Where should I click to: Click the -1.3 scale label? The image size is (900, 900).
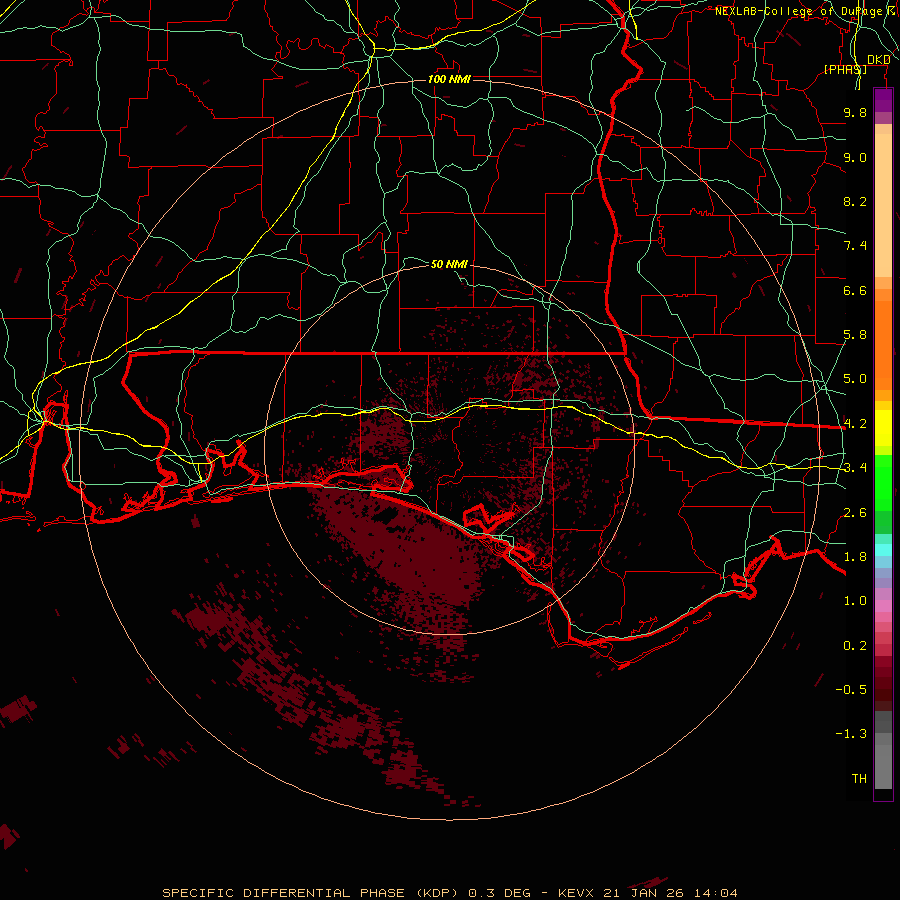click(x=851, y=734)
